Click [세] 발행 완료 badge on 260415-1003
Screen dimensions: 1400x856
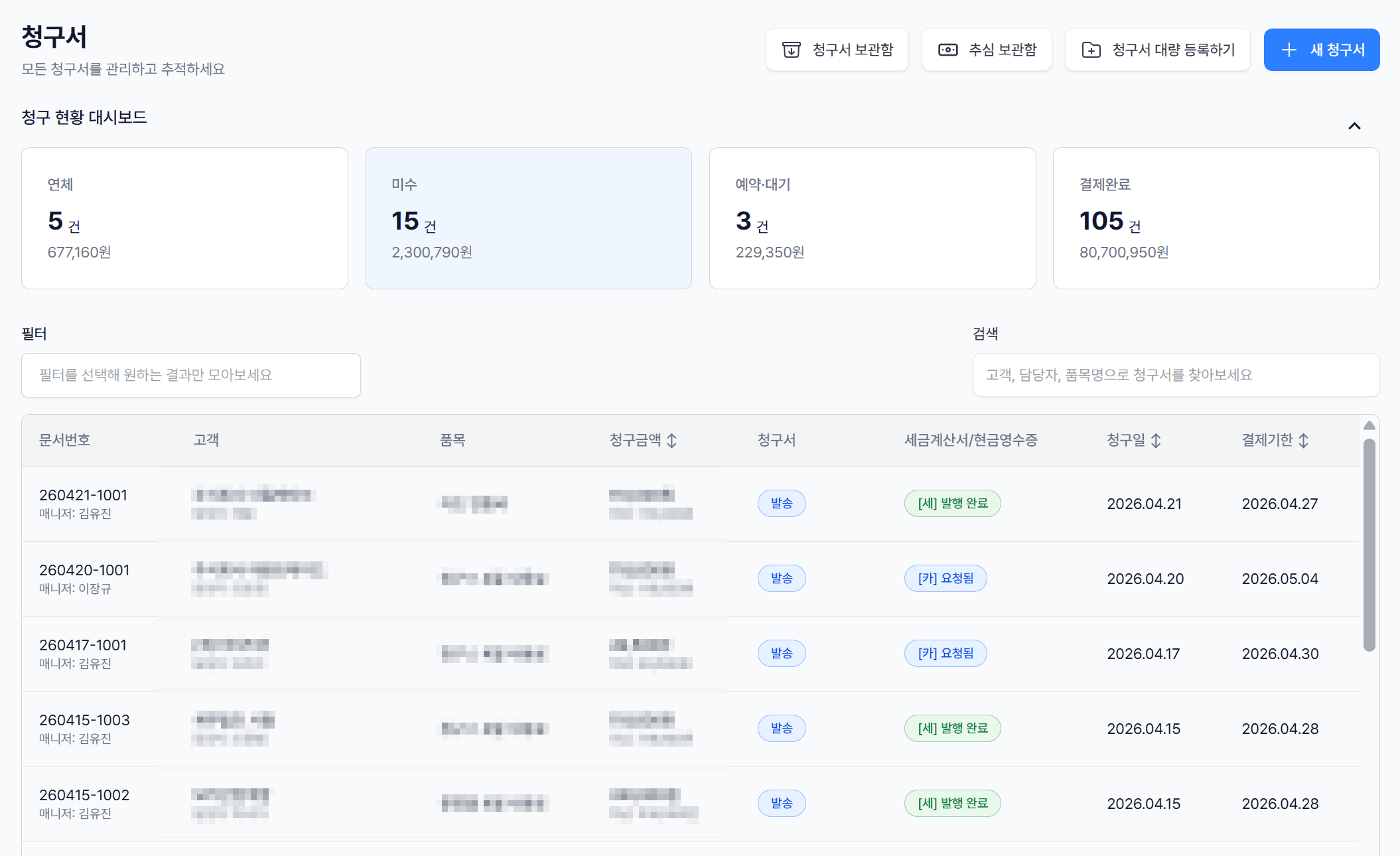coord(952,729)
